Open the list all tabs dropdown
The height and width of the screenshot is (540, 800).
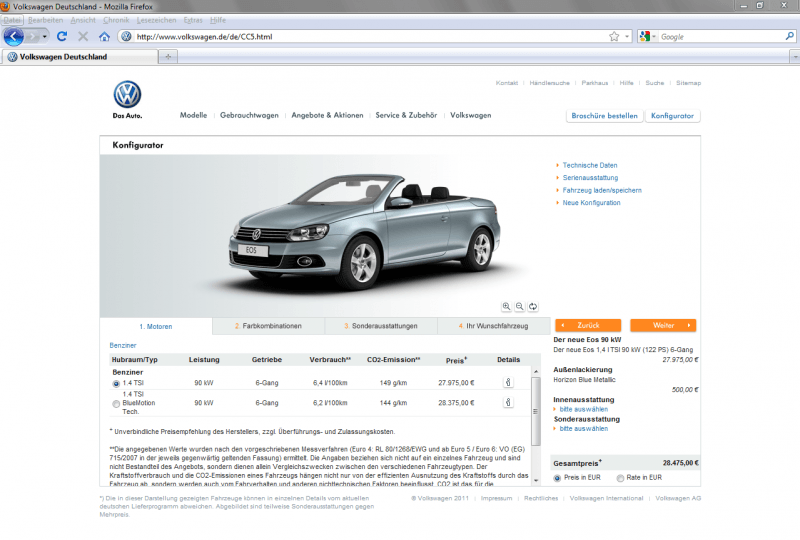tap(794, 57)
